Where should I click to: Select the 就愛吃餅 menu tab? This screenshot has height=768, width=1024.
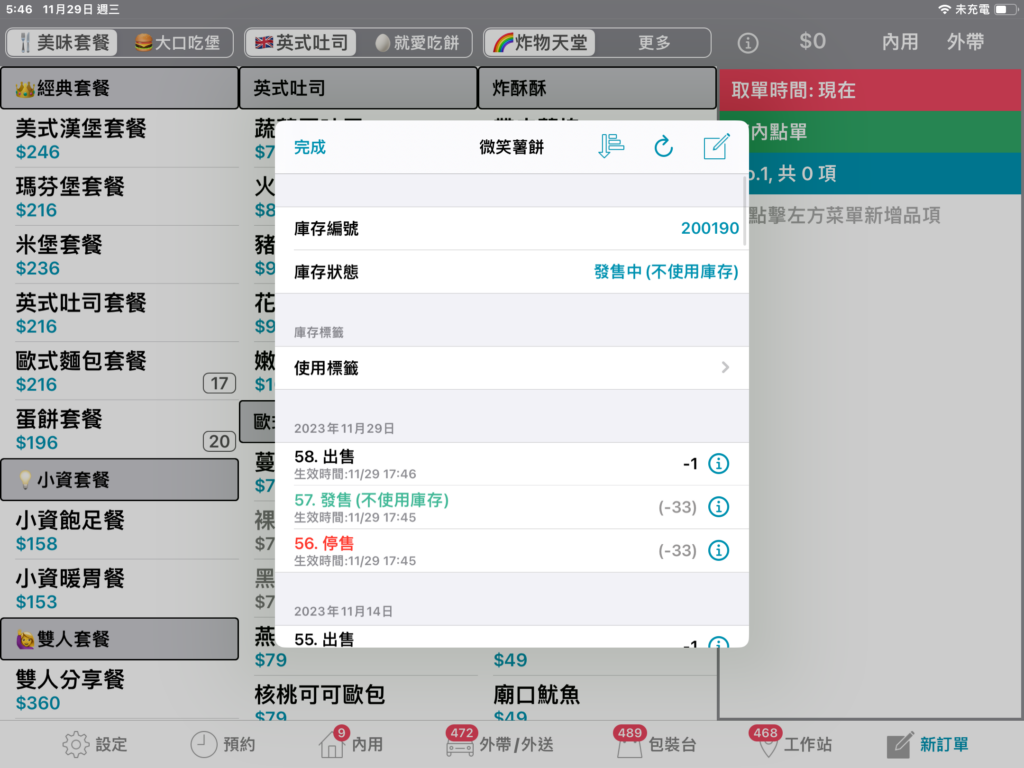tap(416, 42)
